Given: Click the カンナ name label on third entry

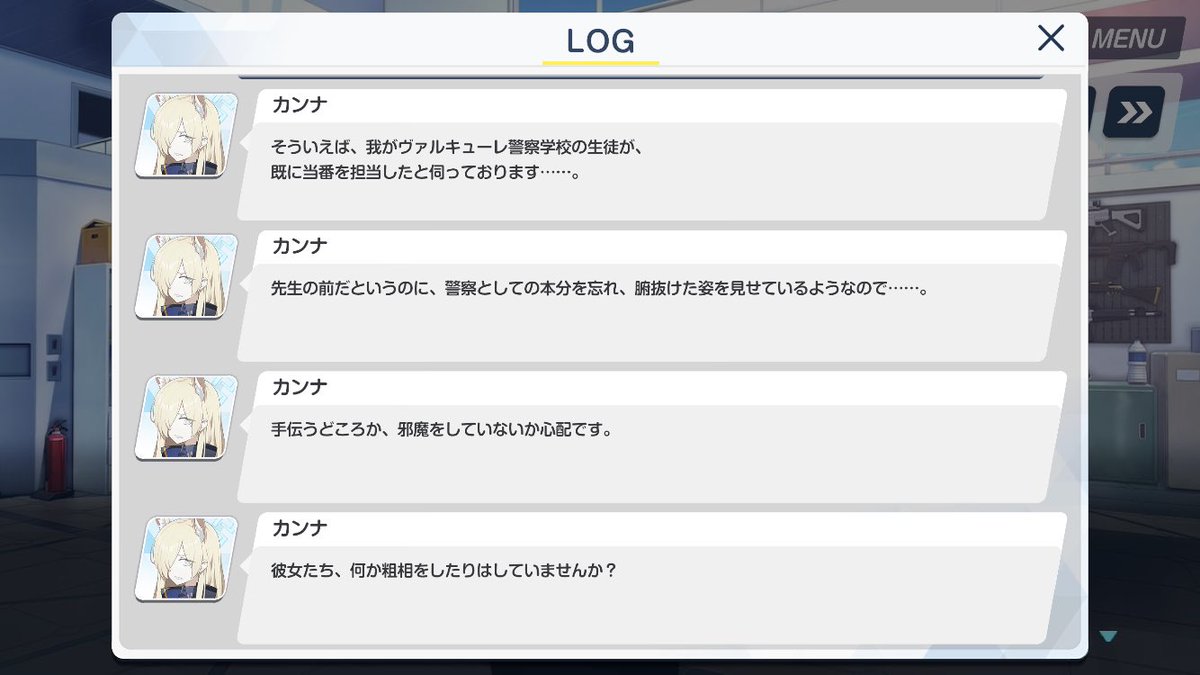Looking at the screenshot, I should tap(300, 387).
